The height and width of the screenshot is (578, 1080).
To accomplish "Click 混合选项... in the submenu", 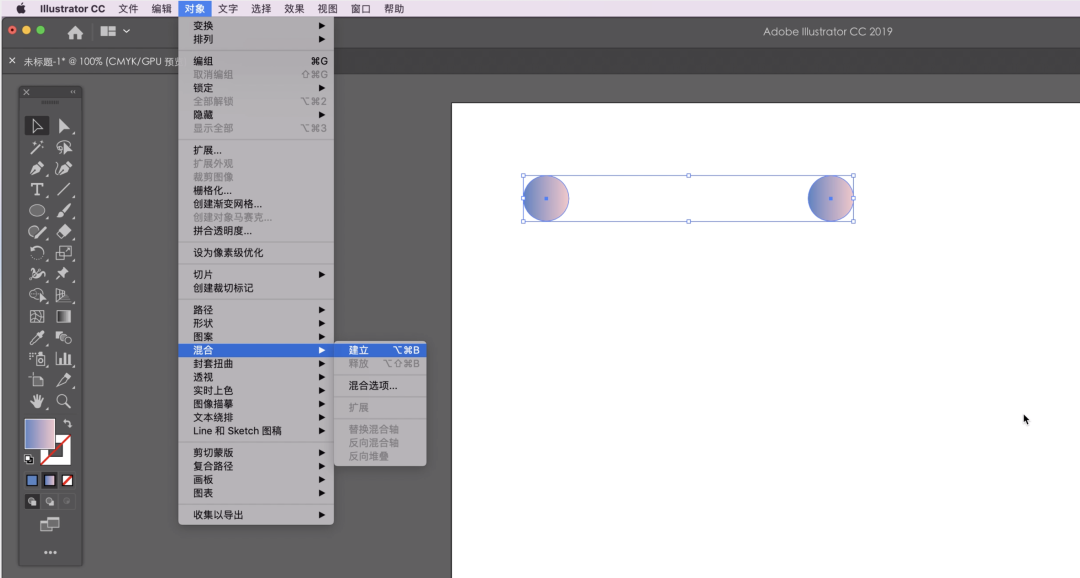I will pos(373,385).
